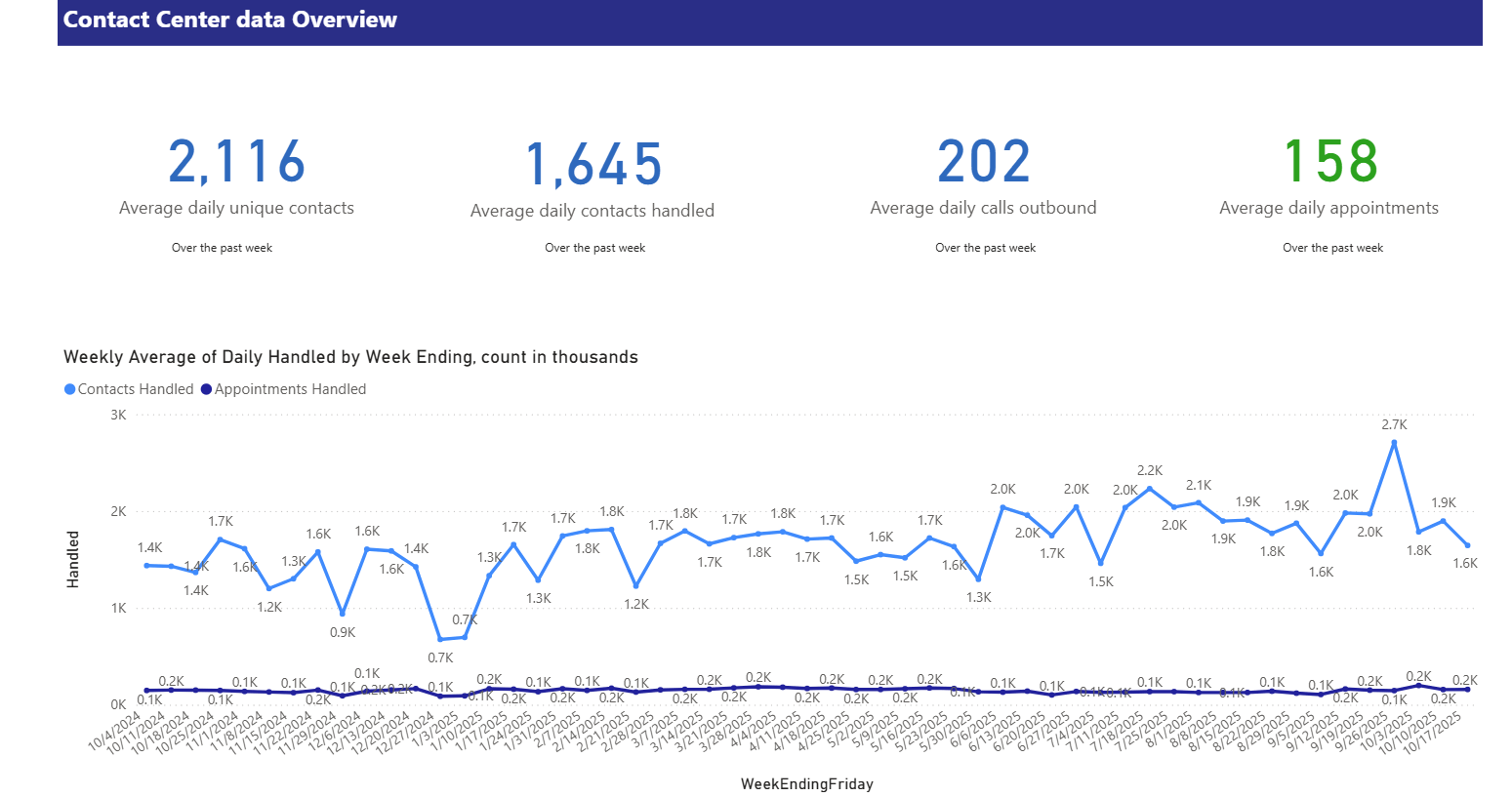Select the green 158 daily appointments value

[1328, 162]
